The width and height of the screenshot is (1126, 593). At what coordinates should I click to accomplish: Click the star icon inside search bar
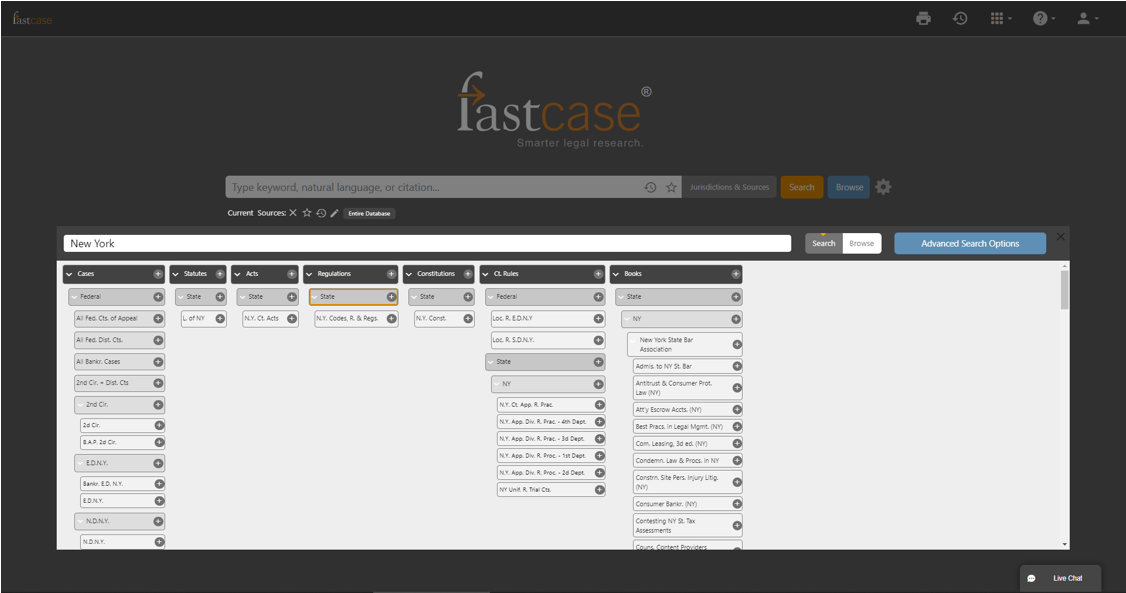[x=672, y=187]
